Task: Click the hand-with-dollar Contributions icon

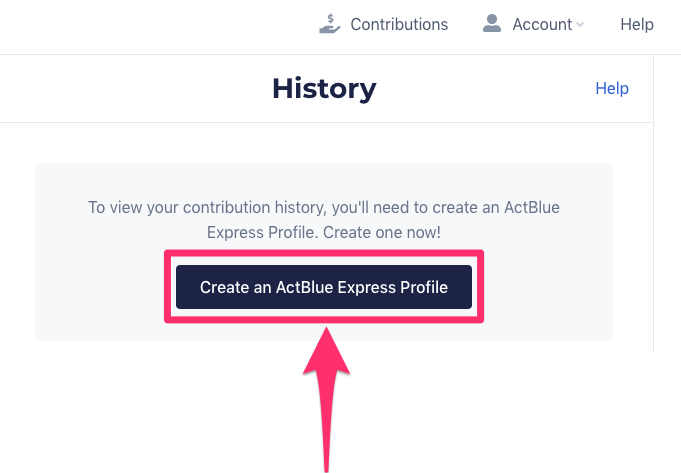Action: [x=329, y=23]
